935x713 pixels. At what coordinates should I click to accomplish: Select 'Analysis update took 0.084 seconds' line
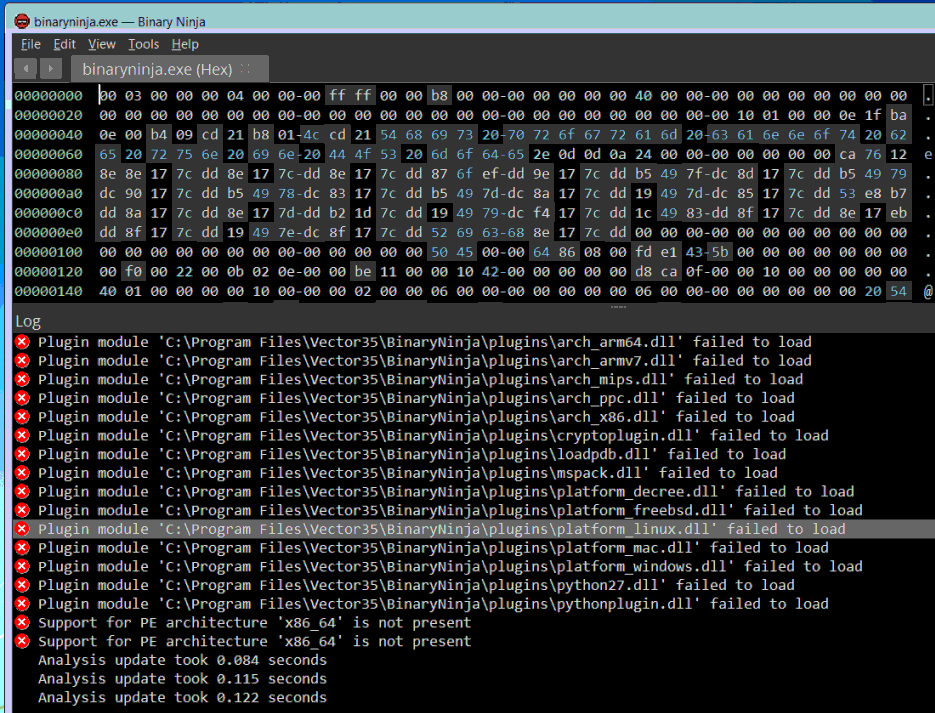click(x=182, y=660)
